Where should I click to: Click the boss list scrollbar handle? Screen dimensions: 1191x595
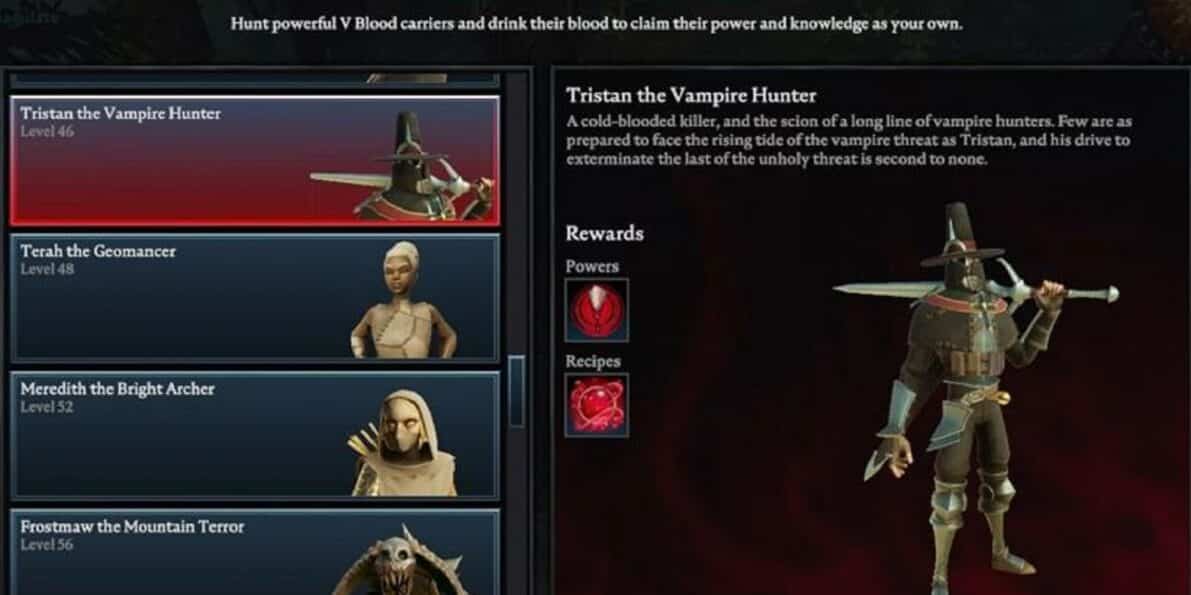tap(517, 391)
